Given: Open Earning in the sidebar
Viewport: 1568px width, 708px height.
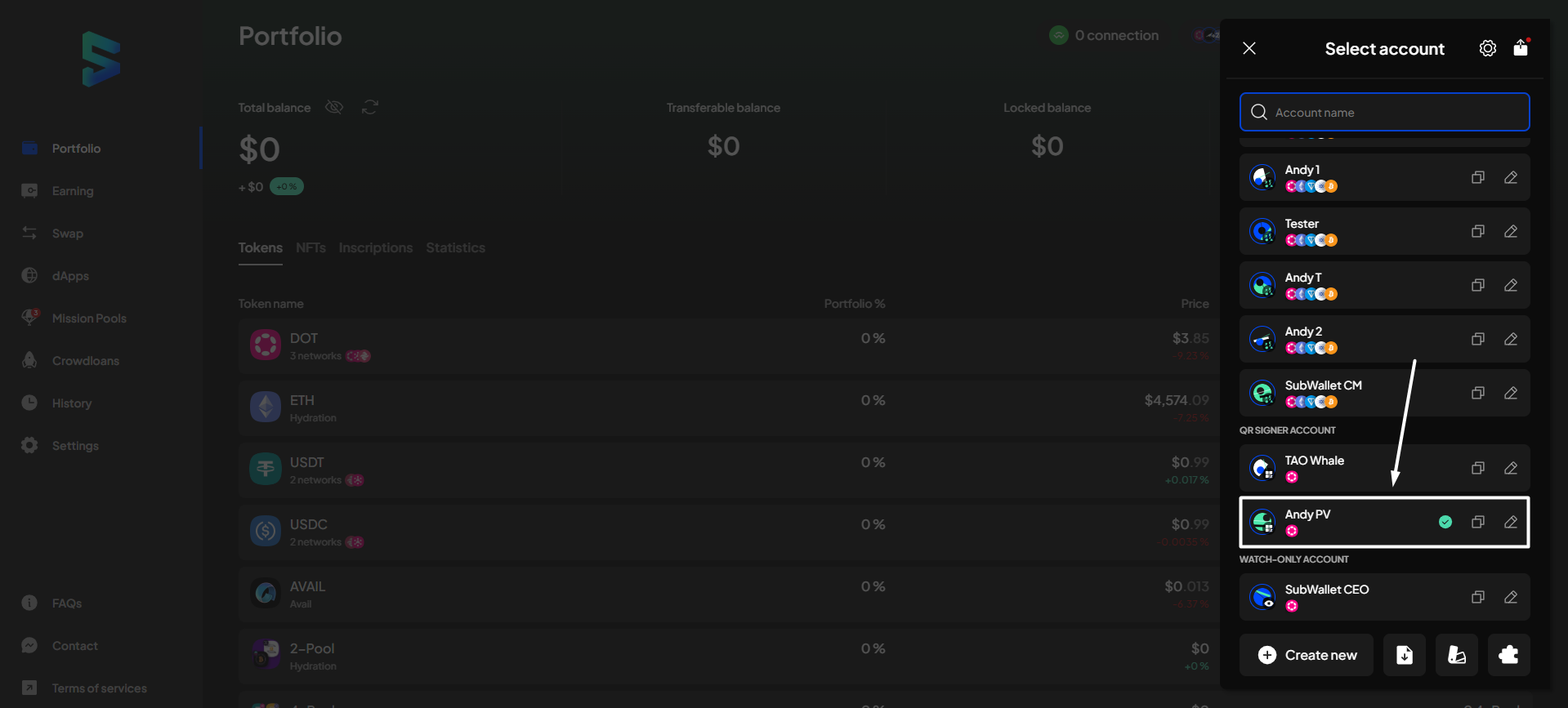Looking at the screenshot, I should tap(73, 191).
